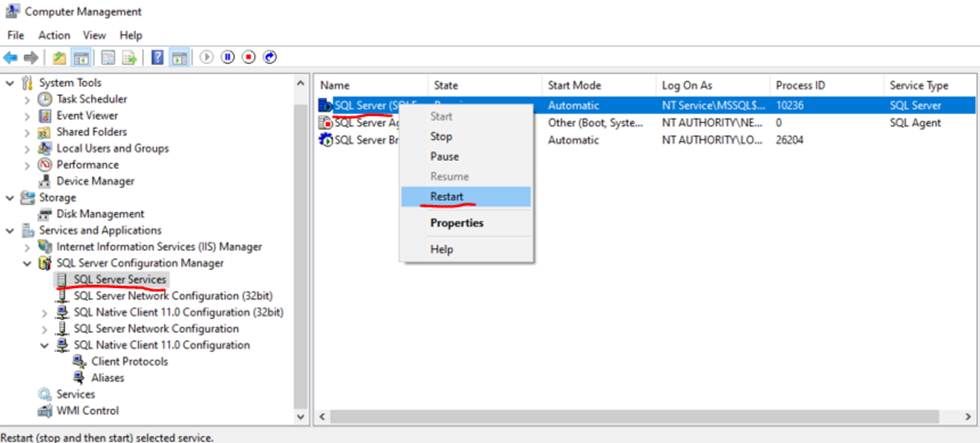Image resolution: width=980 pixels, height=443 pixels.
Task: Sort by the Service Type column header
Action: pyautogui.click(x=930, y=86)
